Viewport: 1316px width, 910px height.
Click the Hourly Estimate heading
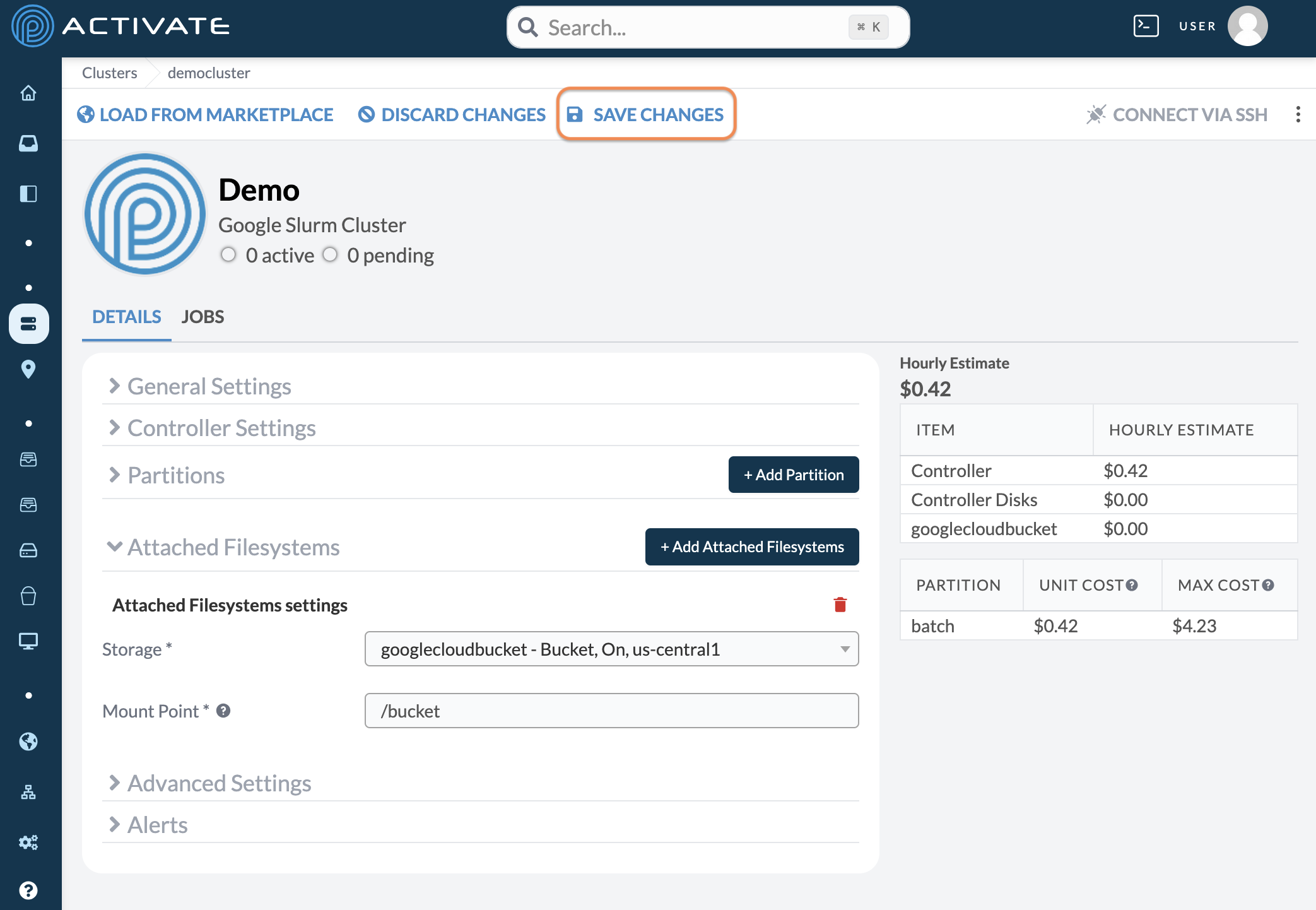click(x=954, y=363)
